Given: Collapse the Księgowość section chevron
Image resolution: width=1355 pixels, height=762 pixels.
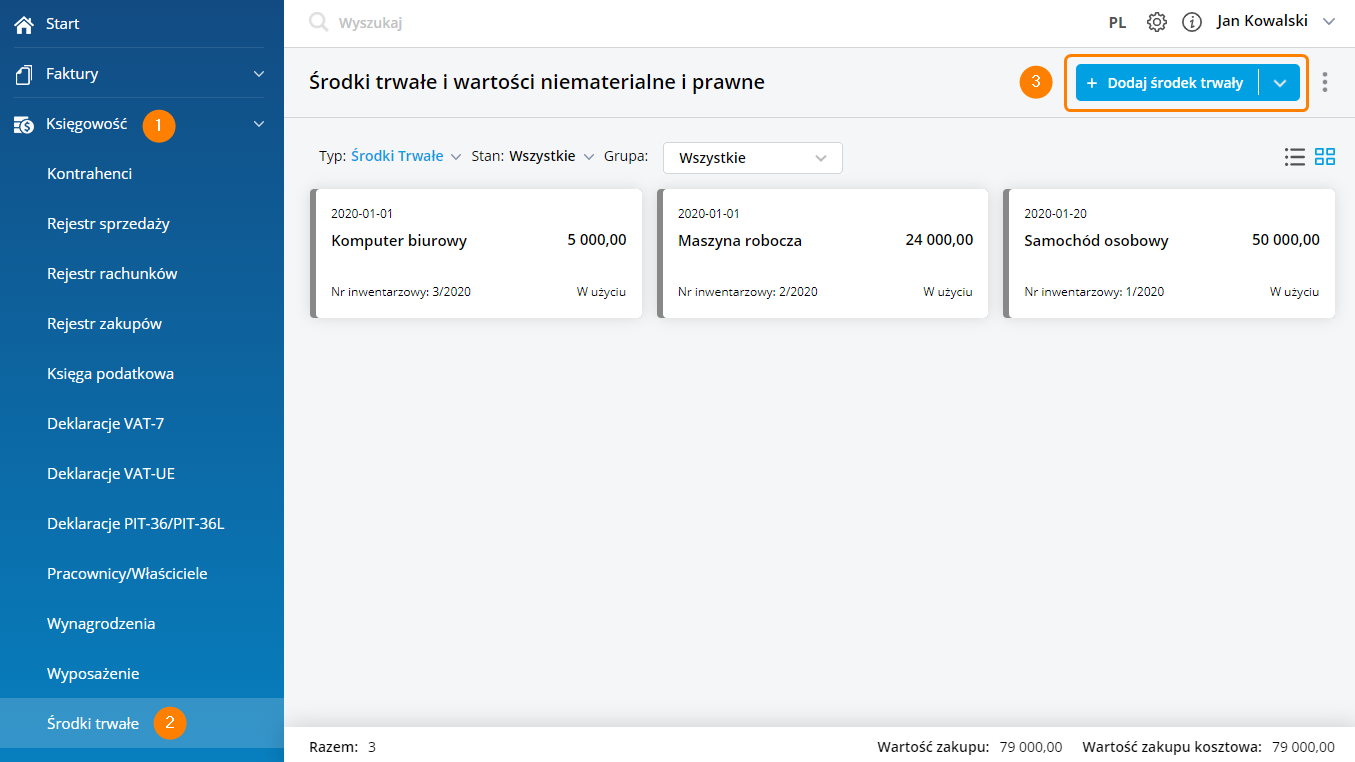Looking at the screenshot, I should pos(259,124).
